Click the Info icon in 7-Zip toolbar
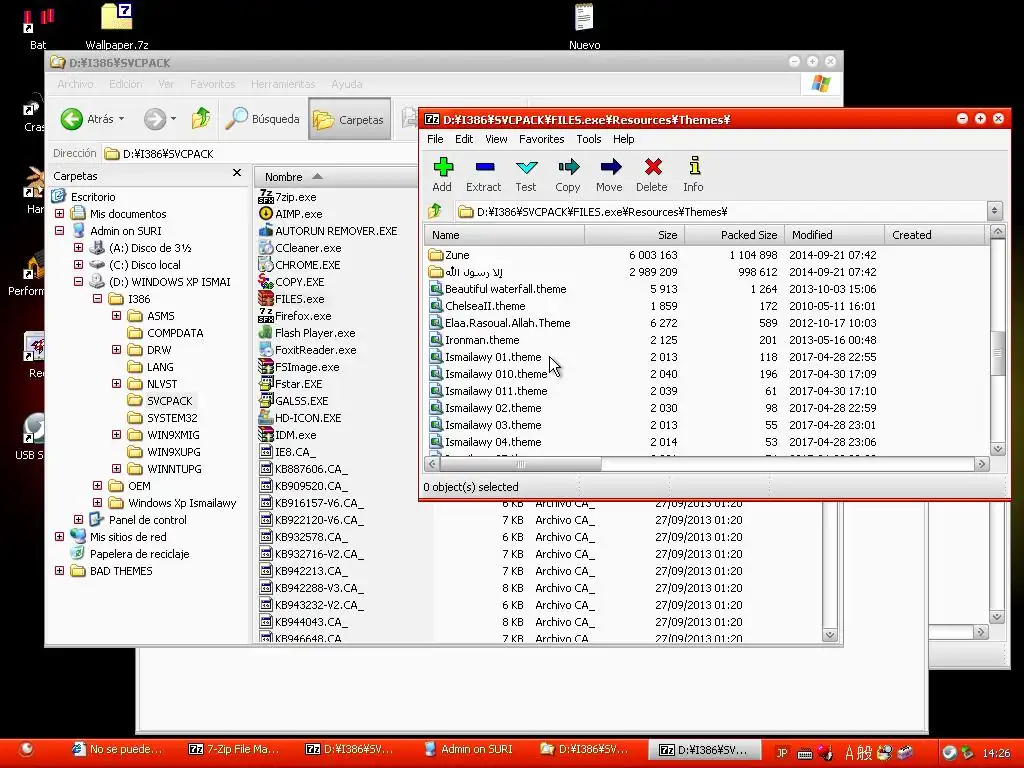The height and width of the screenshot is (768, 1024). [x=694, y=166]
